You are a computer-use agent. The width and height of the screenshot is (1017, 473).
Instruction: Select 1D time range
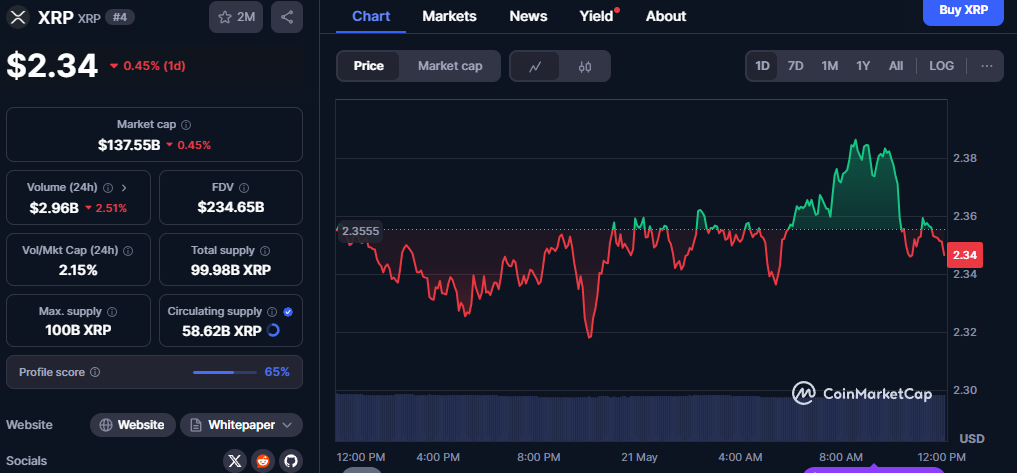tap(762, 66)
